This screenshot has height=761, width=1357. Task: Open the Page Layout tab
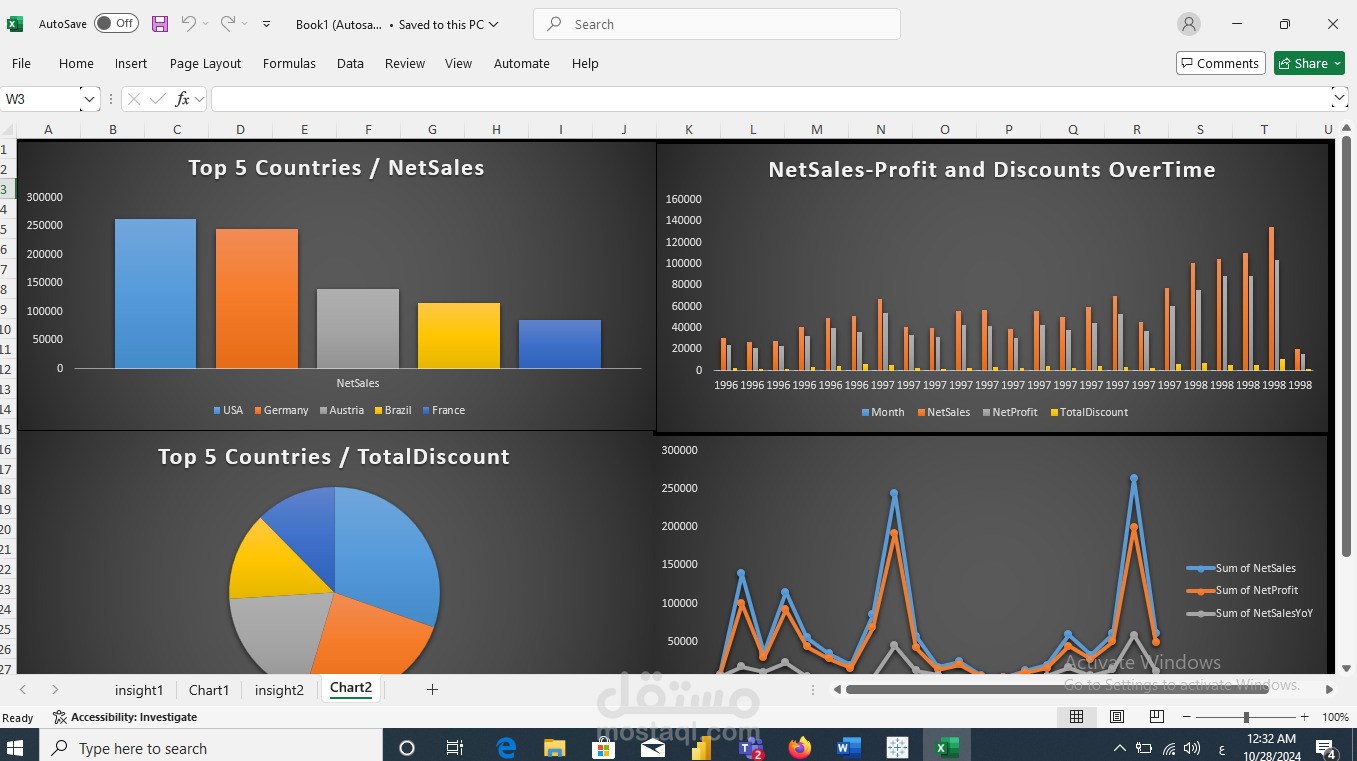click(x=205, y=63)
